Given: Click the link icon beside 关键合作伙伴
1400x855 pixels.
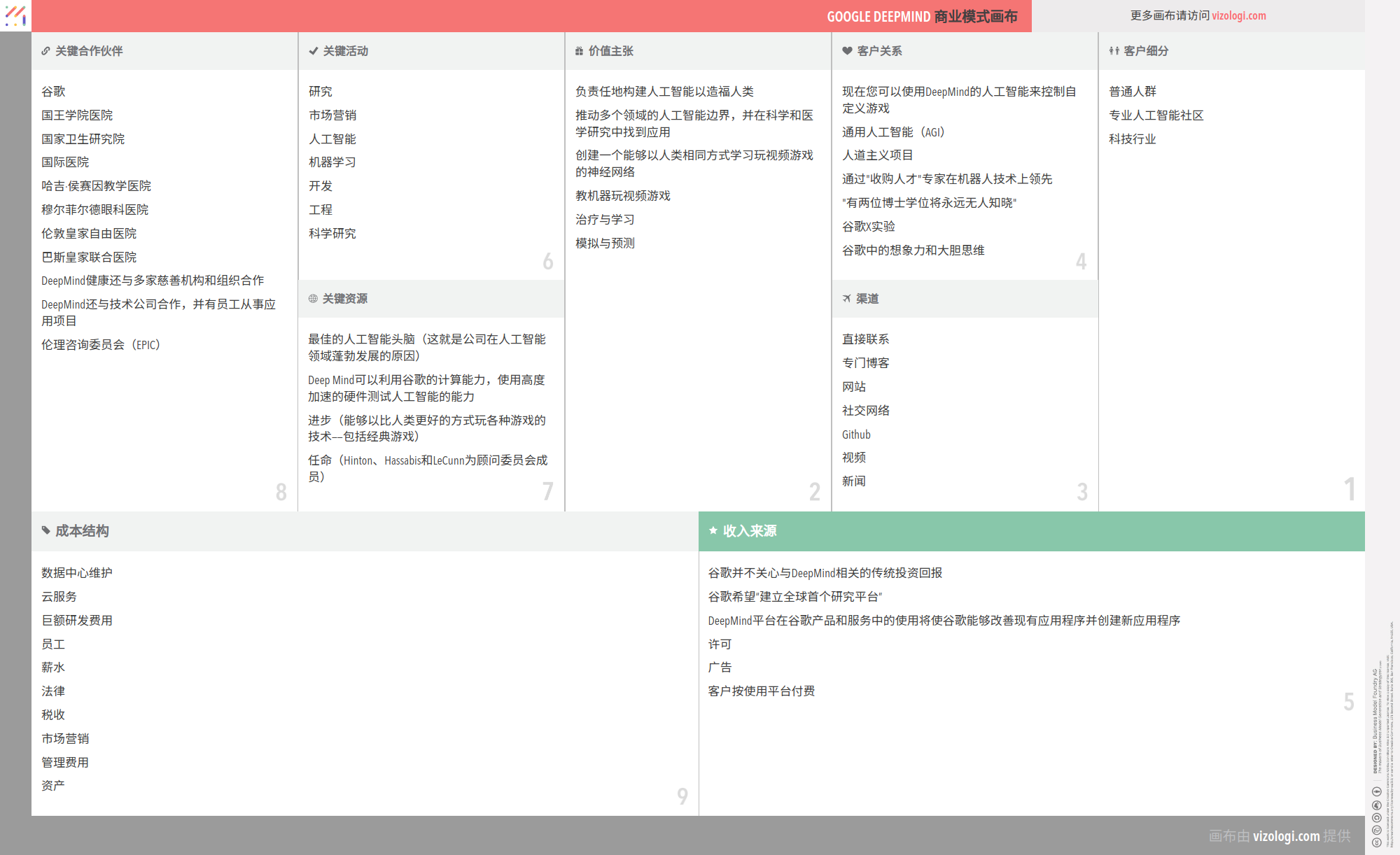Looking at the screenshot, I should point(45,51).
